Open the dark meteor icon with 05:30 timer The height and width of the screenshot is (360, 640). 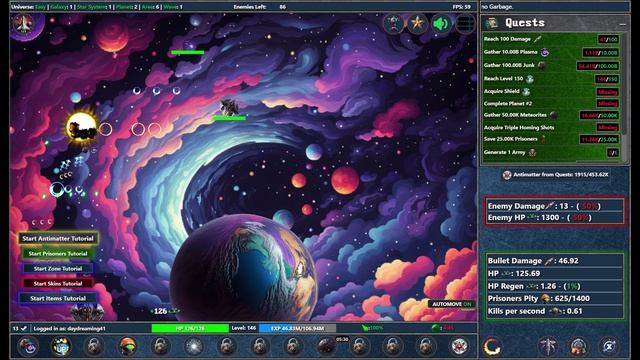[x=327, y=346]
